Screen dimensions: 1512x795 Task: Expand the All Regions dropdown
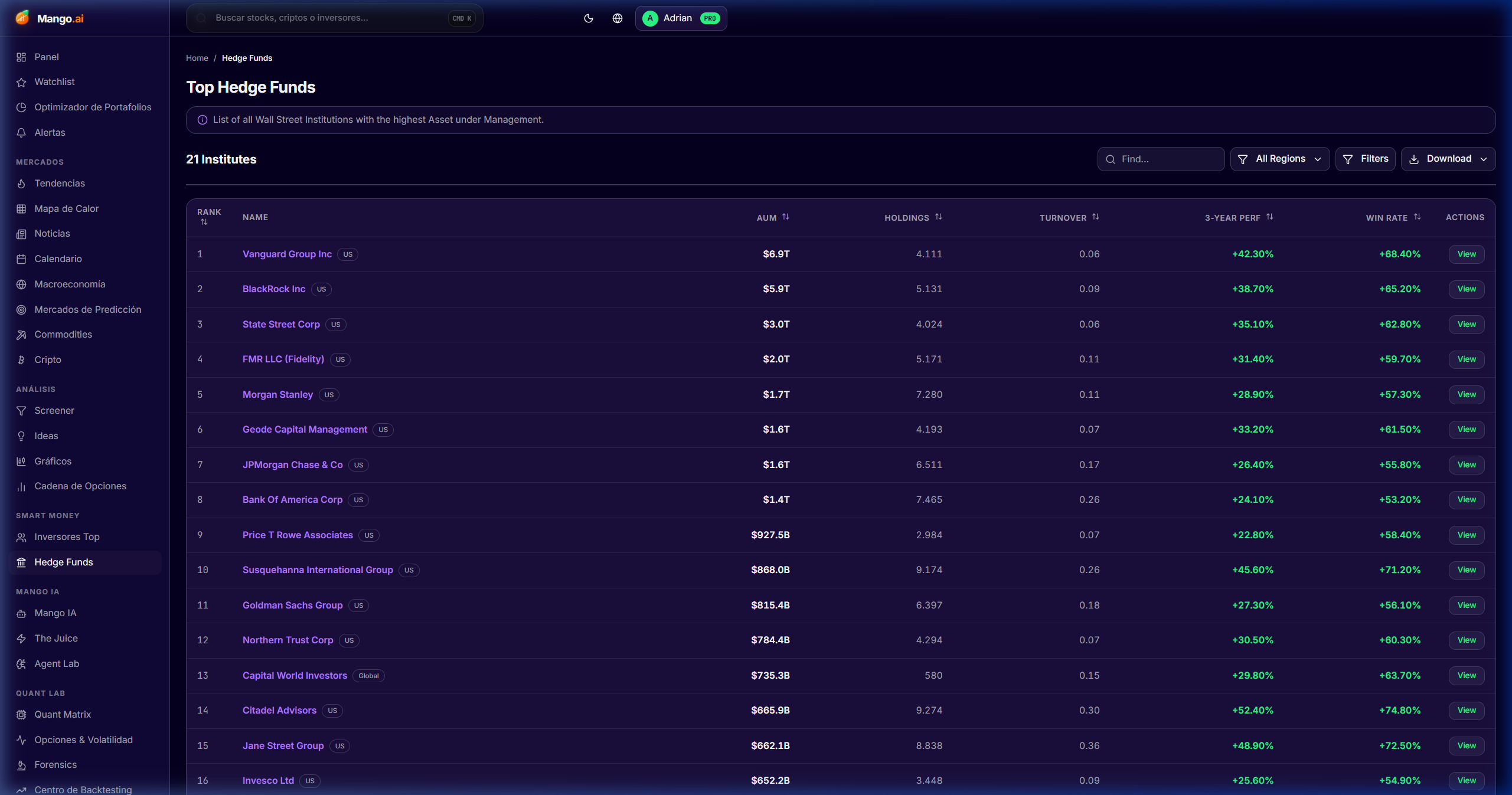[1279, 159]
